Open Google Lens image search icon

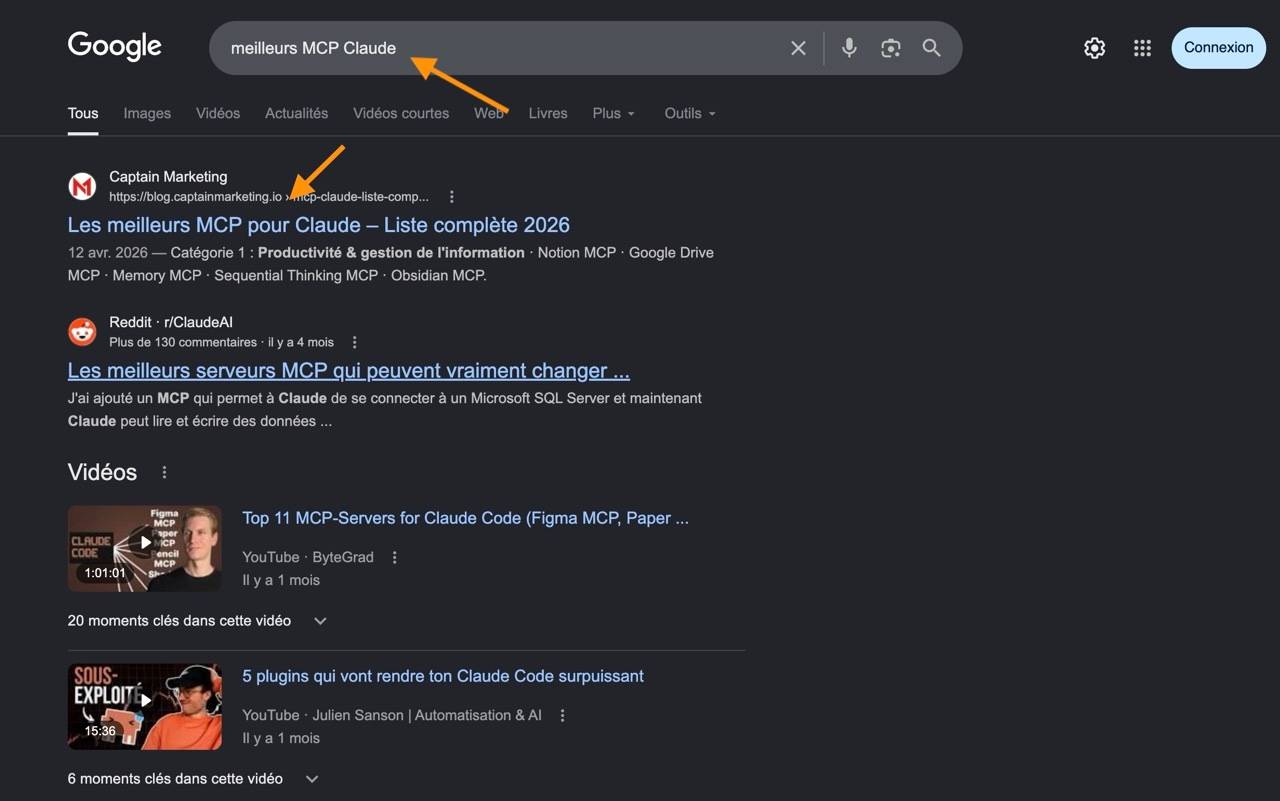coord(890,48)
